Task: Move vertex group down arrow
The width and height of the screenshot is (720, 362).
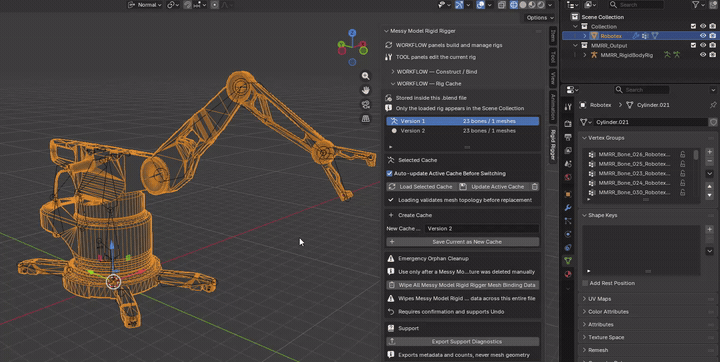Action: coord(709,195)
